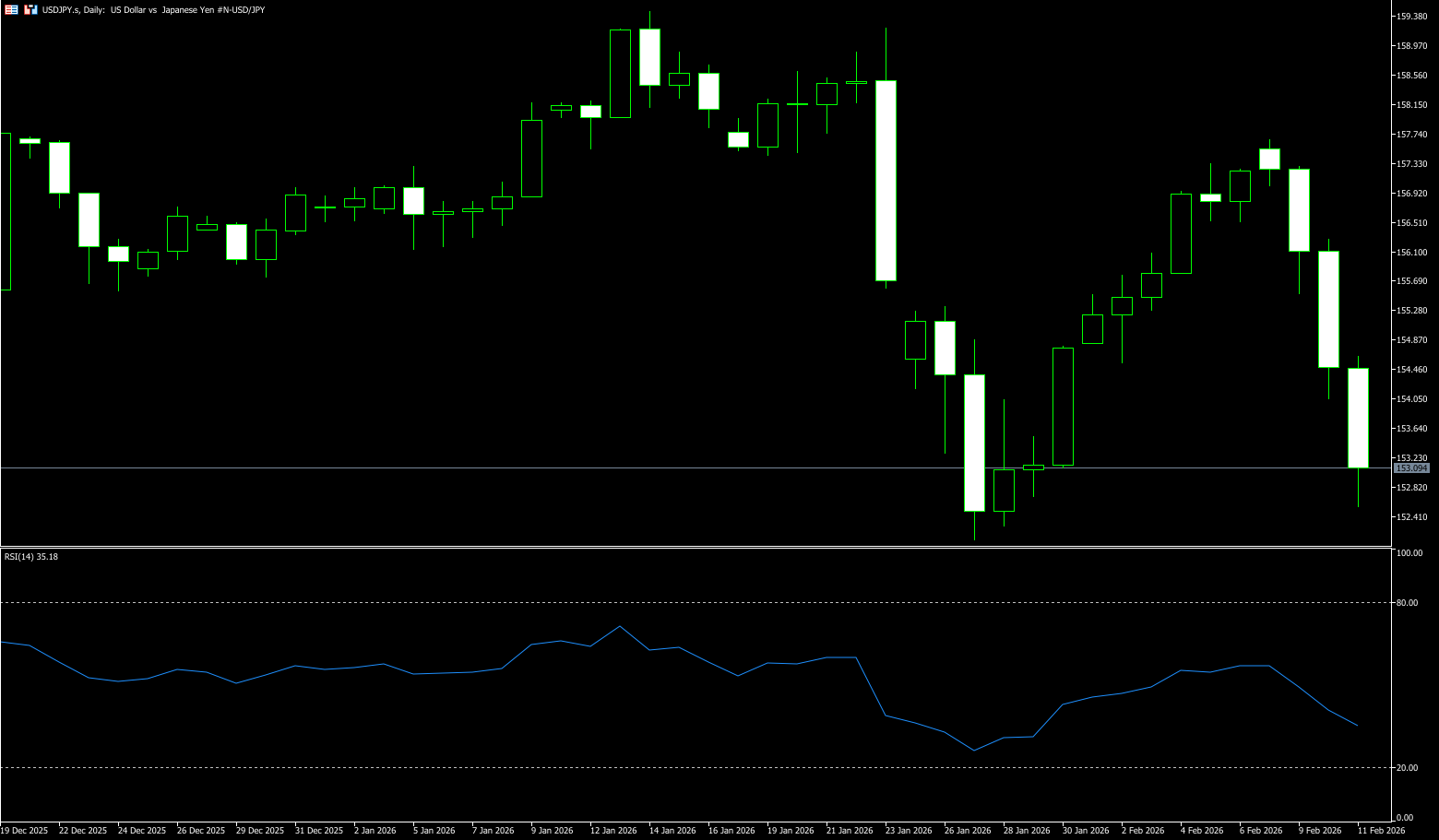This screenshot has height=840, width=1439.
Task: Click the 156.100 price scale label
Action: (x=1412, y=253)
